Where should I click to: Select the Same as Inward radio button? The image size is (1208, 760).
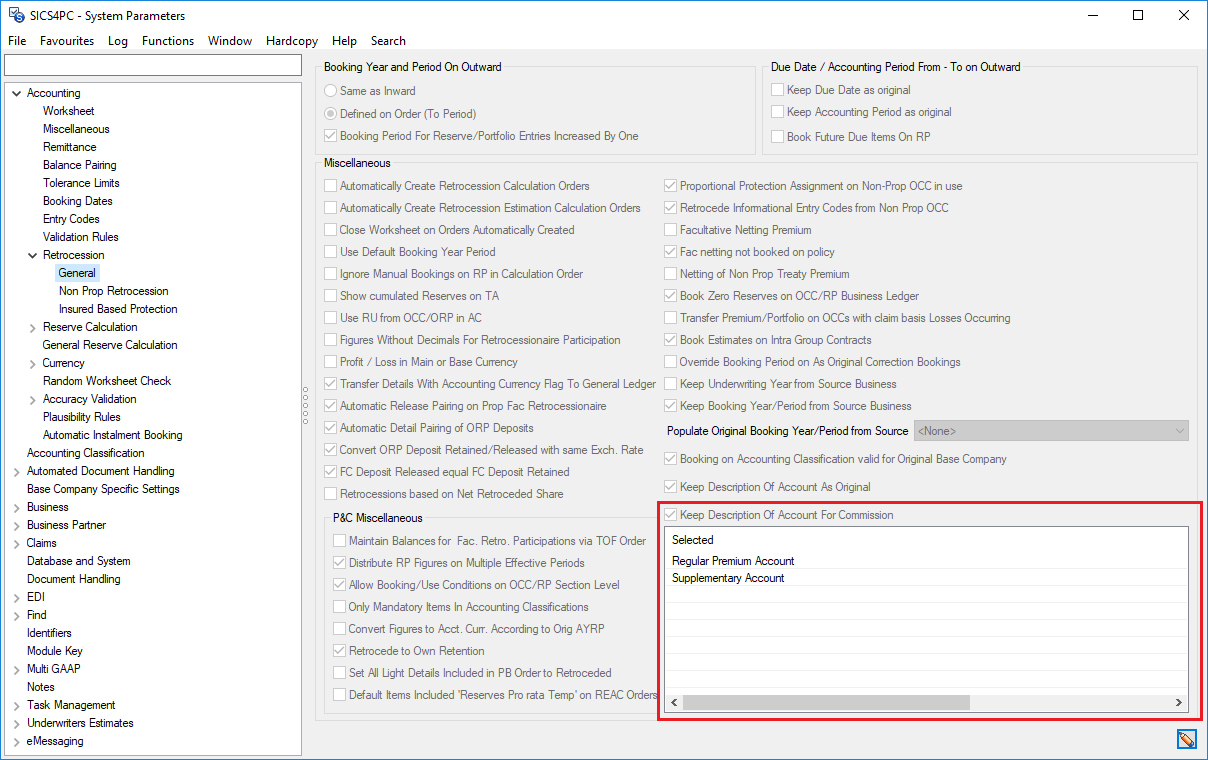[x=331, y=91]
